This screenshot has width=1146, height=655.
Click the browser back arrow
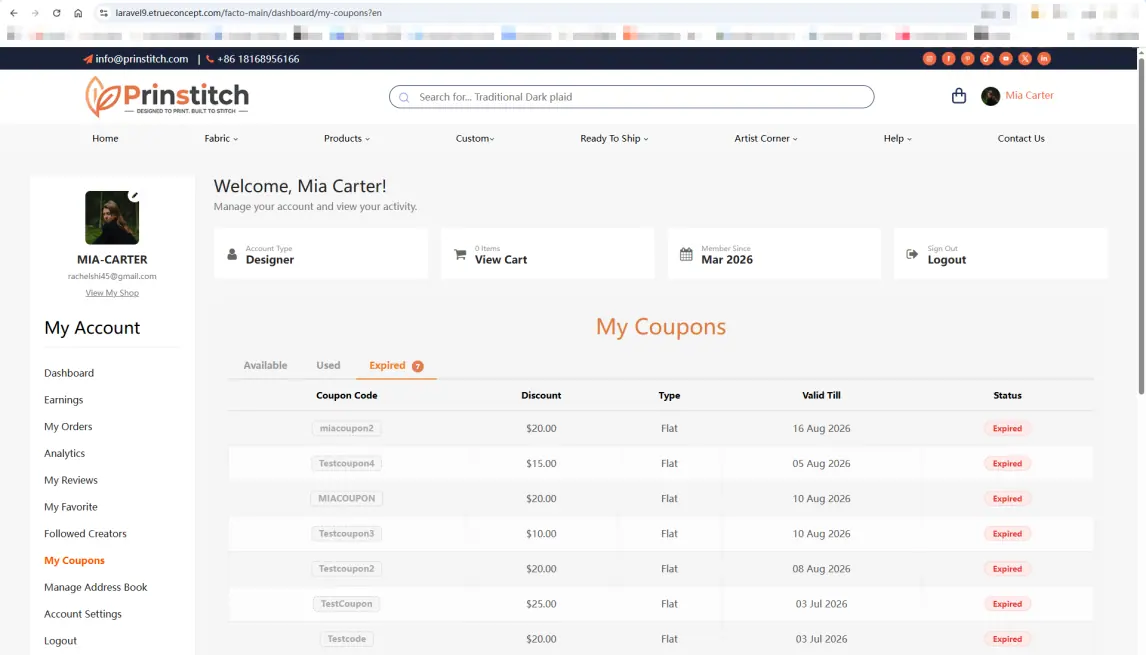13,13
